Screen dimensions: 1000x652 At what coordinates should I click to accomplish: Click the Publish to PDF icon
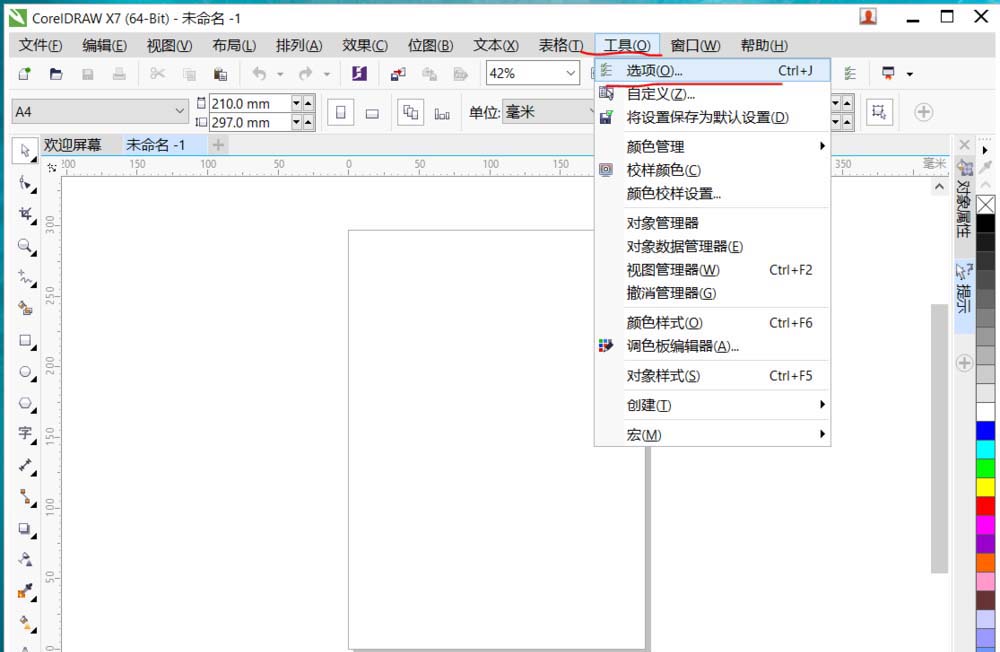coord(460,74)
